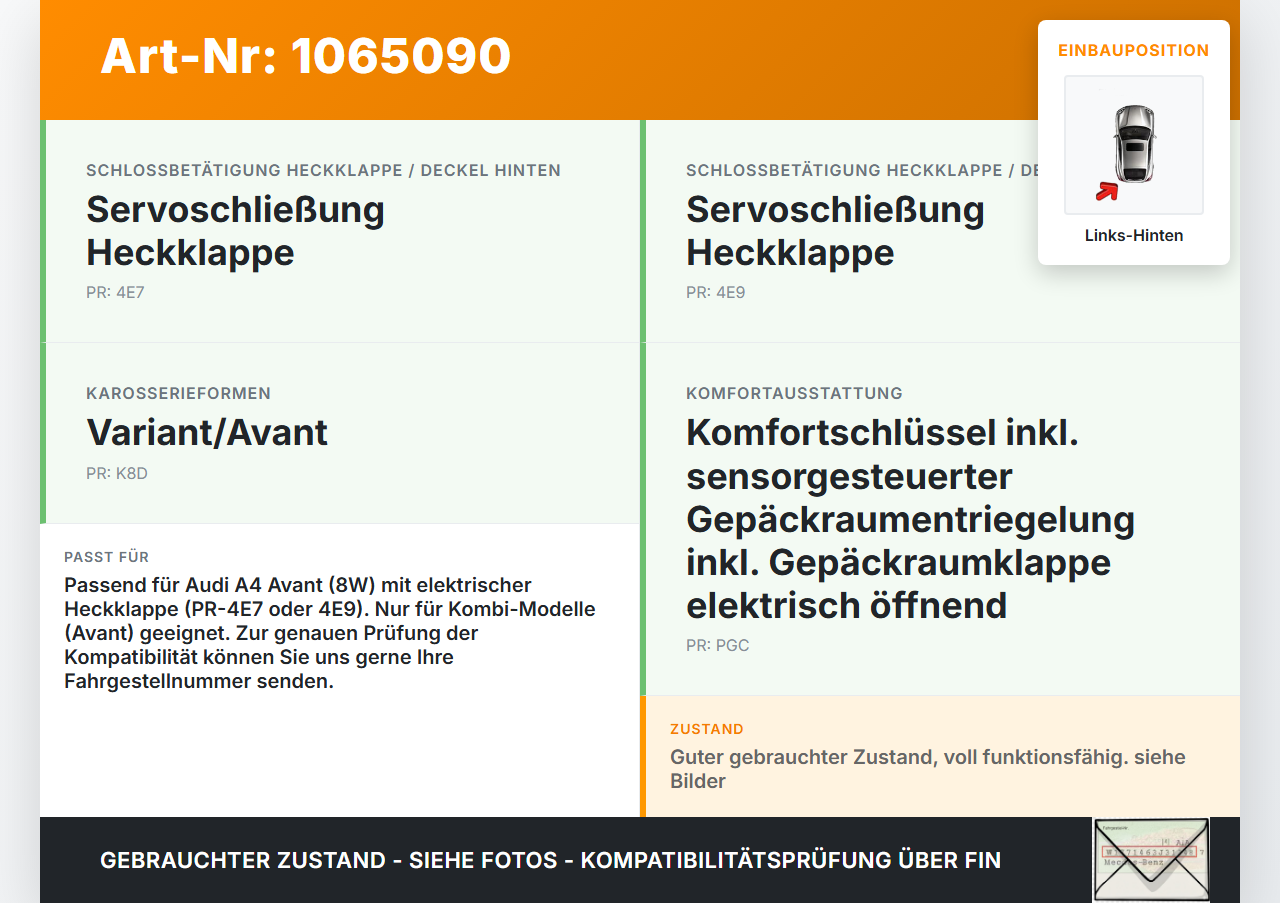Click the envelope VIN icon in footer

(x=1151, y=860)
